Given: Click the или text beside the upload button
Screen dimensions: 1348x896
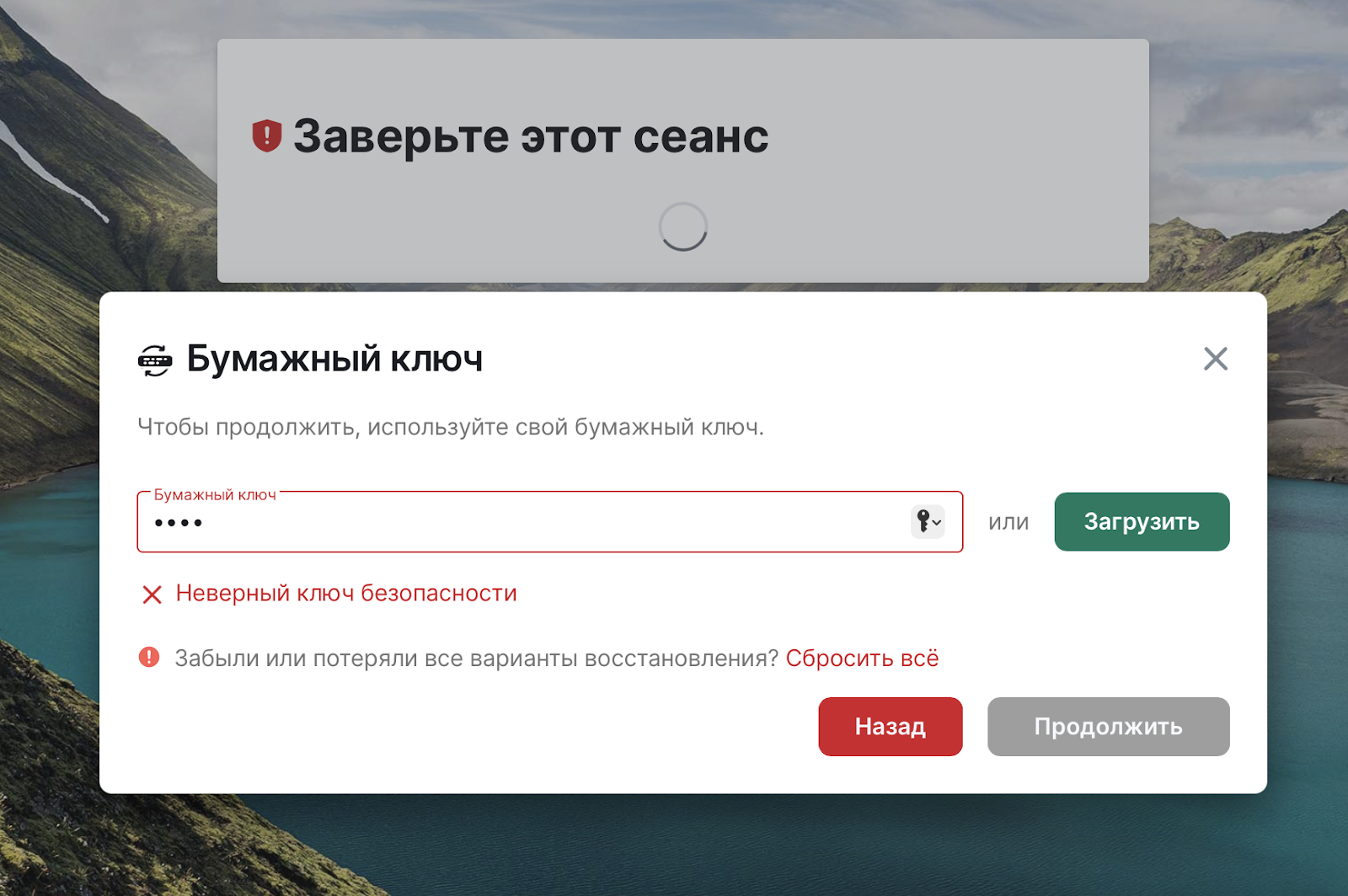Looking at the screenshot, I should [1008, 522].
